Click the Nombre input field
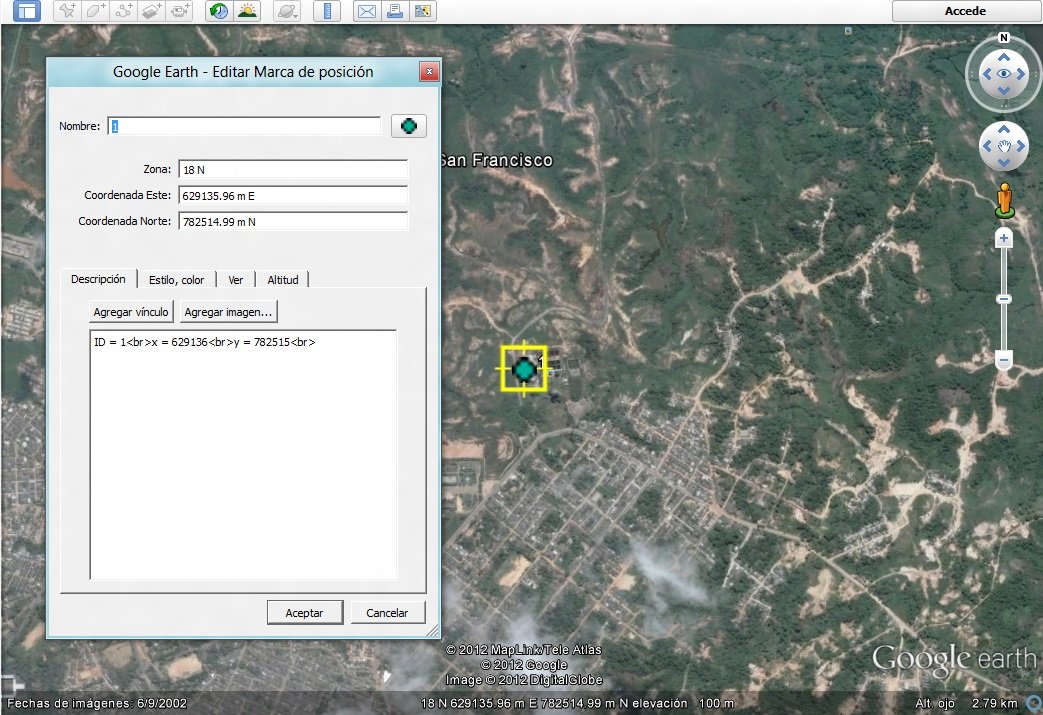 point(244,126)
